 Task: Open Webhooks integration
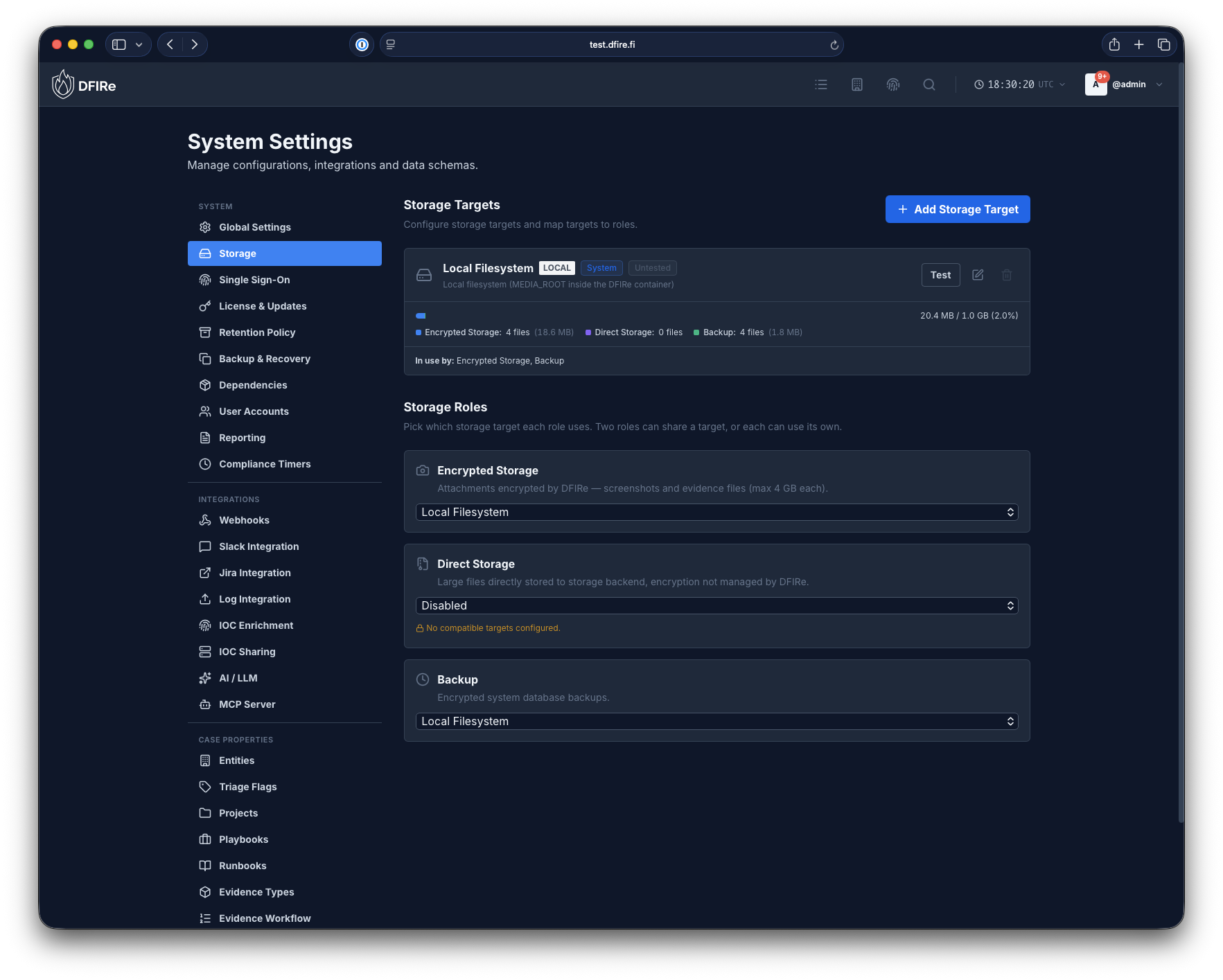[284, 520]
